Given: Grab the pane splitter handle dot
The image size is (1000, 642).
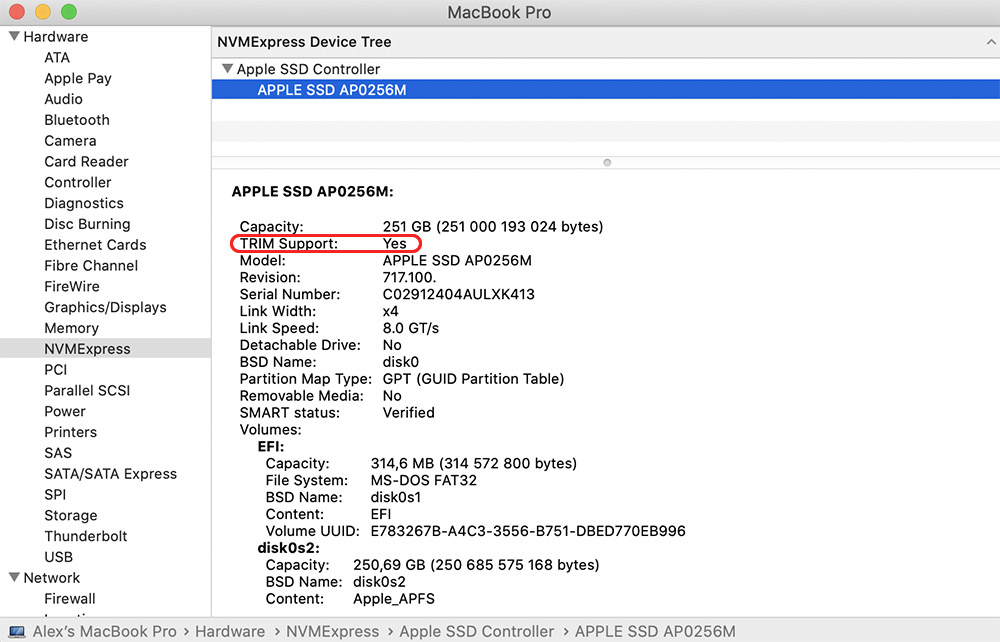Looking at the screenshot, I should (607, 163).
